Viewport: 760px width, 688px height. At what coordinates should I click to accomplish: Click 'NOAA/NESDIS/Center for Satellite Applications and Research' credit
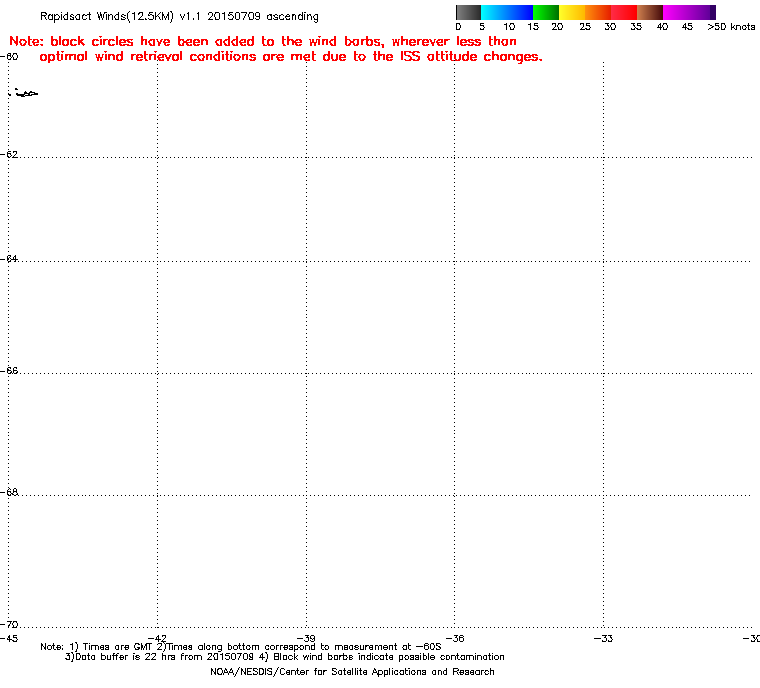pos(352,672)
